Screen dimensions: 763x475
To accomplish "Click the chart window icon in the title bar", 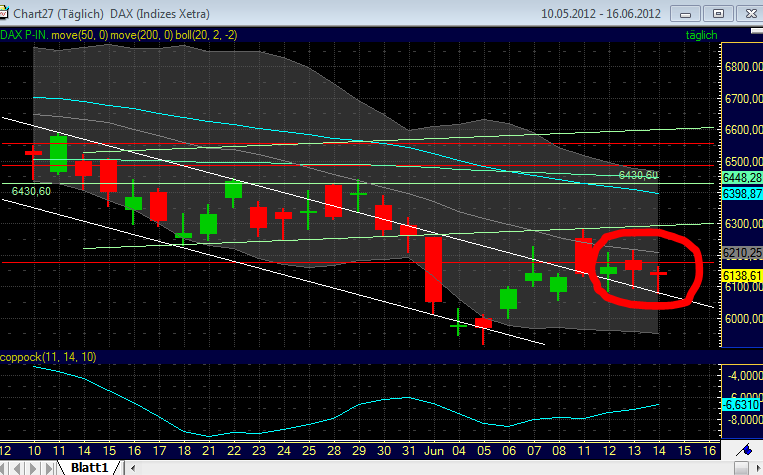I will tap(4, 12).
